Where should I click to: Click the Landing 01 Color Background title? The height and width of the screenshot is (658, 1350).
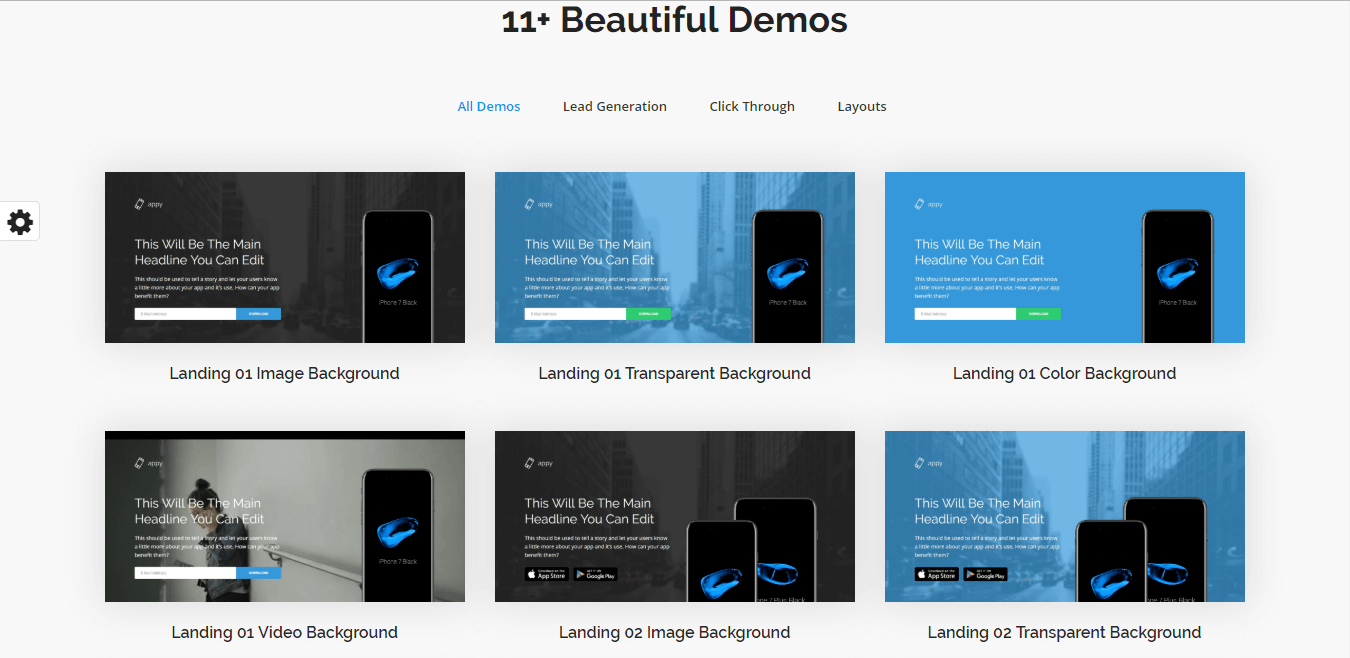(x=1064, y=373)
